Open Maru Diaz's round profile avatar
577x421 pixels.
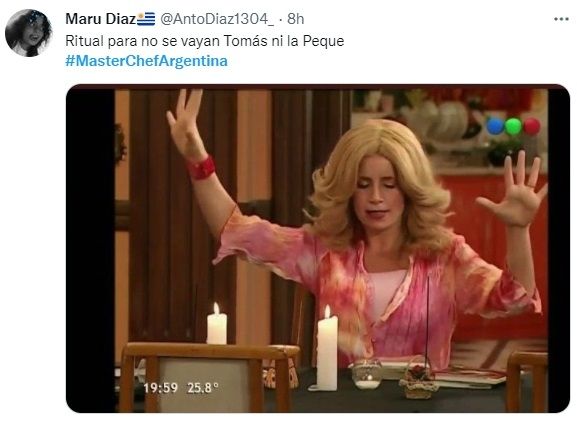[x=29, y=33]
